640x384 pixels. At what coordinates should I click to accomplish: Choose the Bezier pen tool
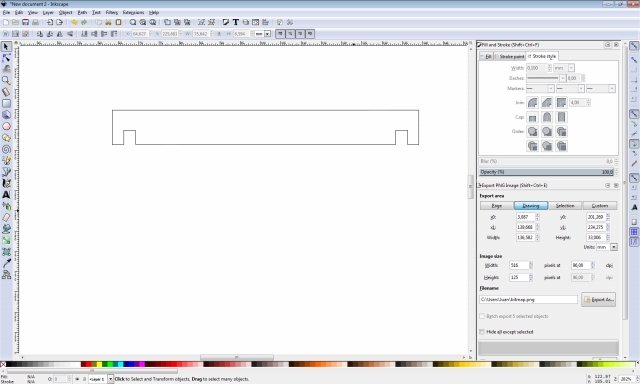6,172
